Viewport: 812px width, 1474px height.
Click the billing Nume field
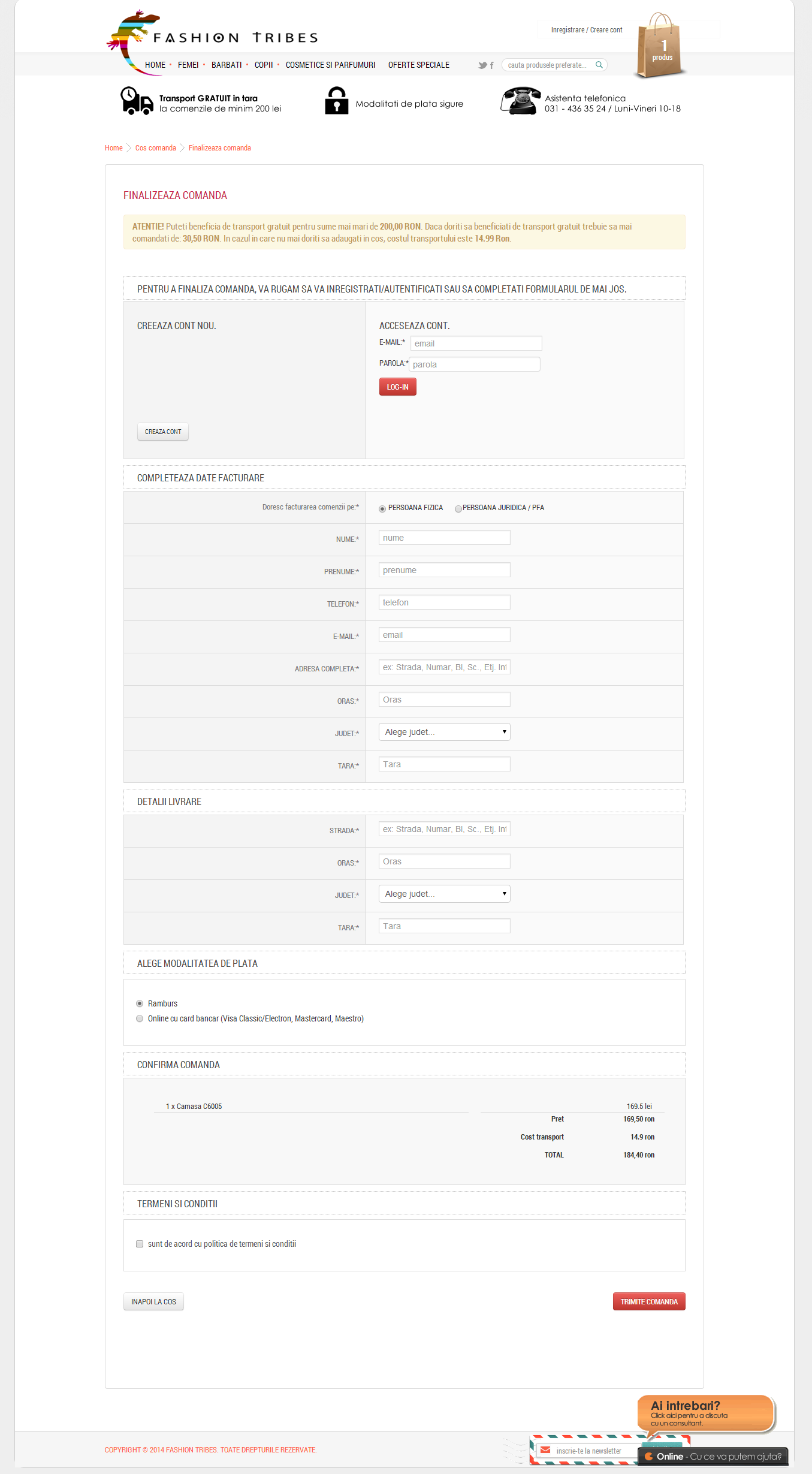445,538
